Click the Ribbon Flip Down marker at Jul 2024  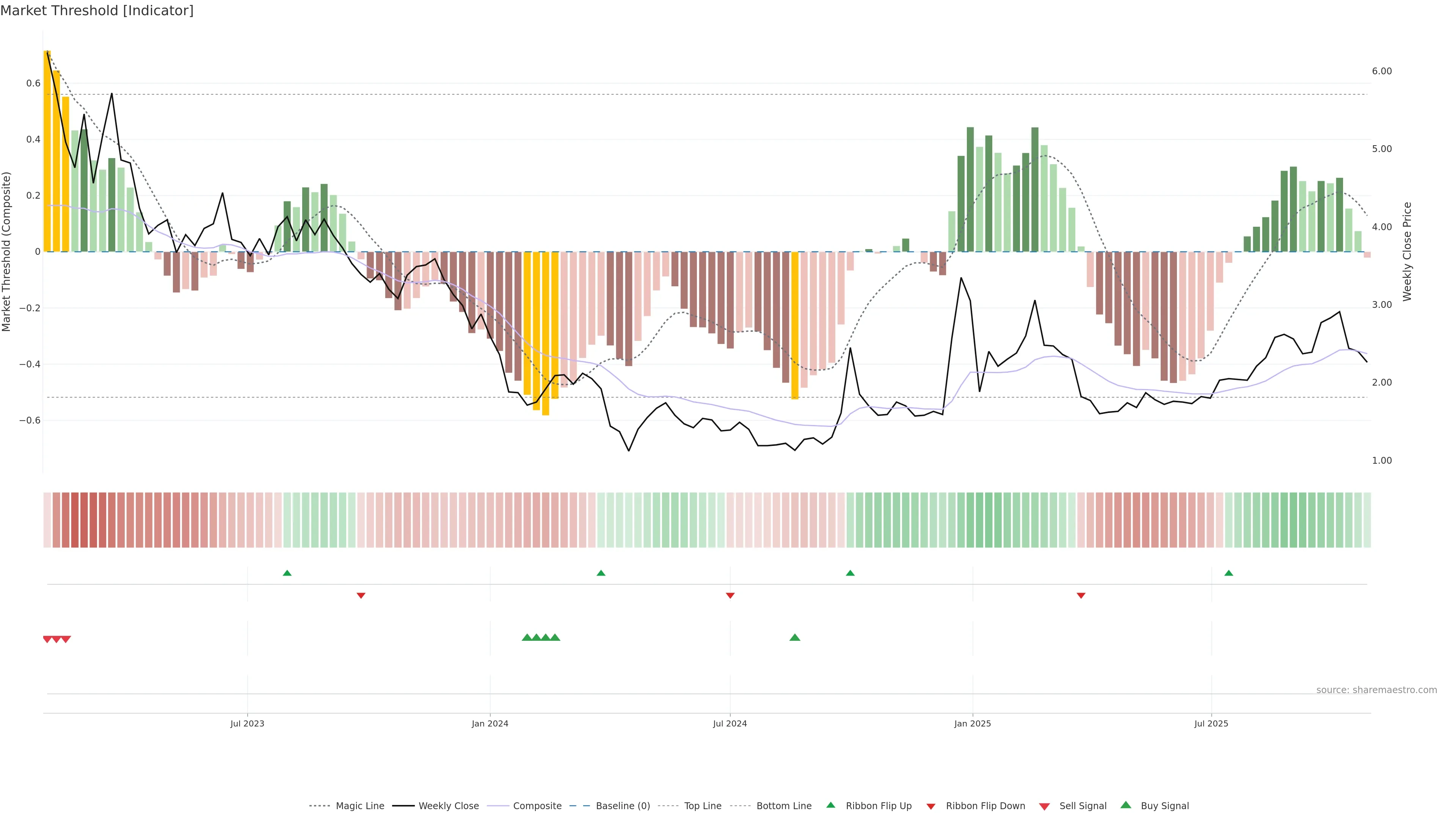click(x=730, y=596)
